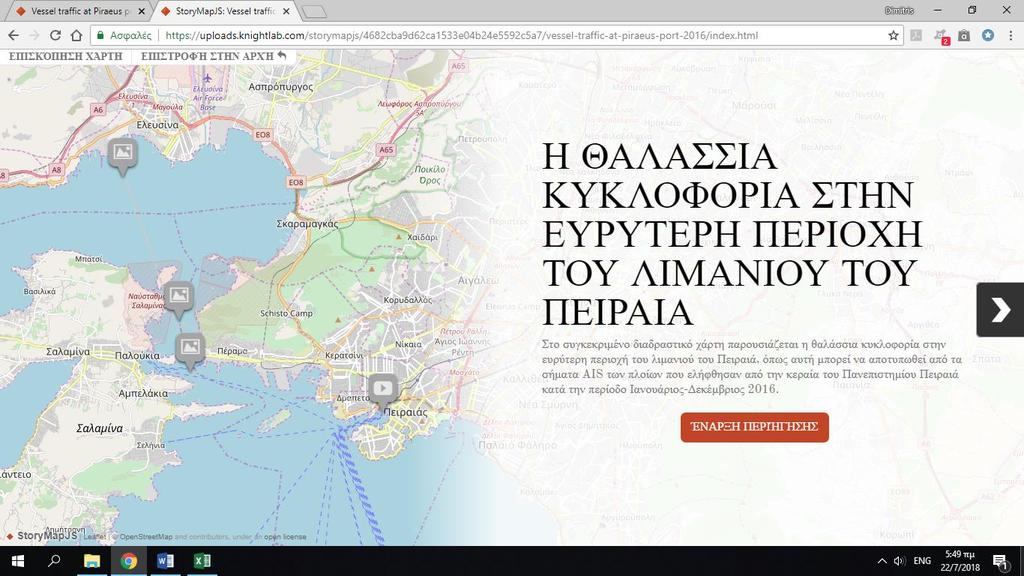Click the Κορυδαλλός map label
The image size is (1024, 576).
(408, 300)
